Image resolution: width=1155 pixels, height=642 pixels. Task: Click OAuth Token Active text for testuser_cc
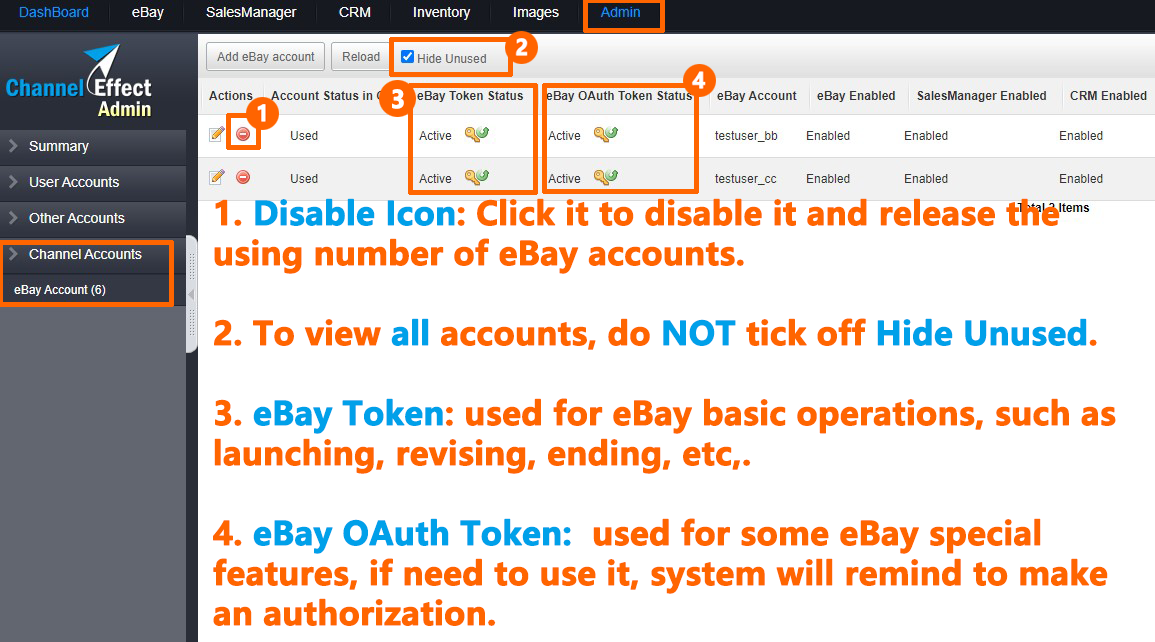[x=564, y=179]
